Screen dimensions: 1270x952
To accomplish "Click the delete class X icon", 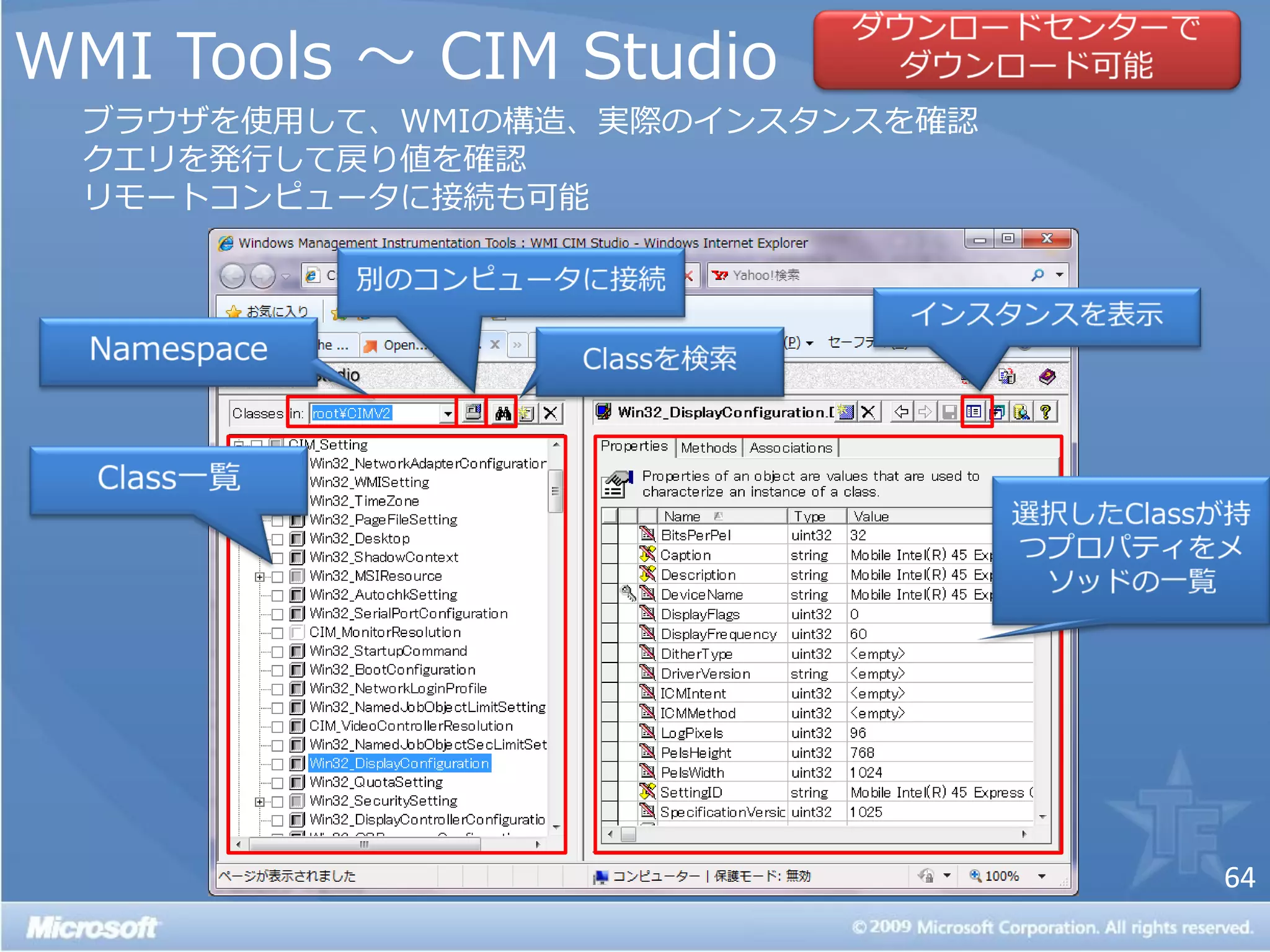I will [551, 413].
